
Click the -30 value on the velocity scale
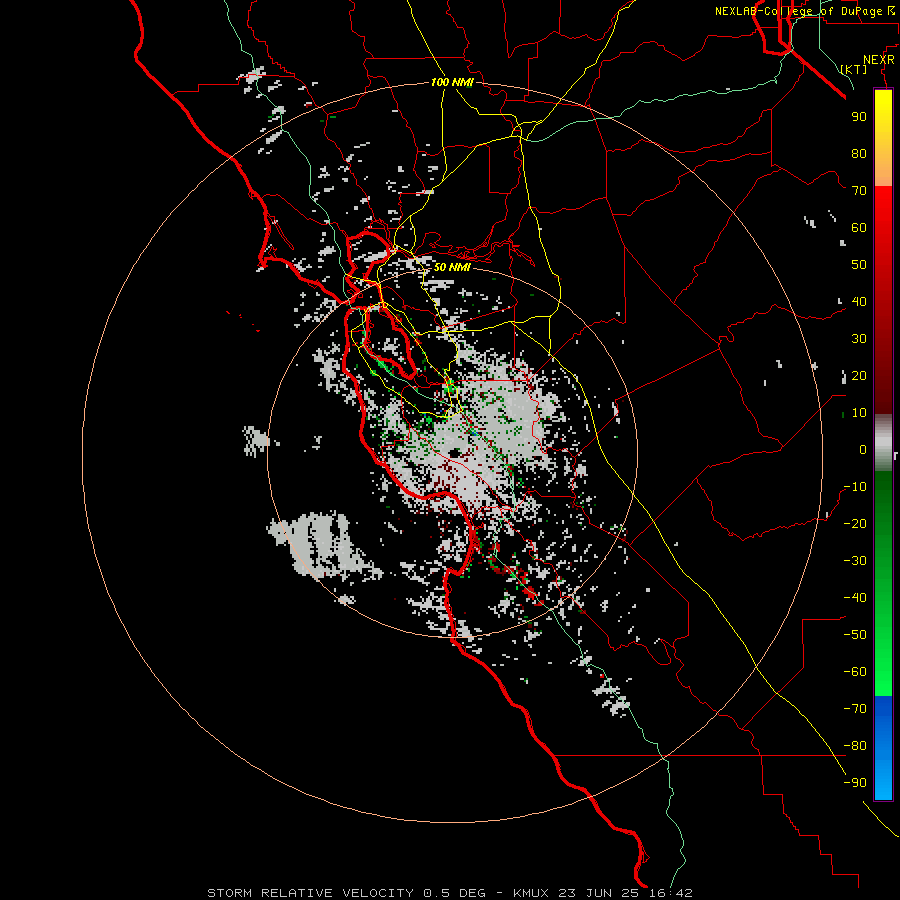tap(855, 561)
